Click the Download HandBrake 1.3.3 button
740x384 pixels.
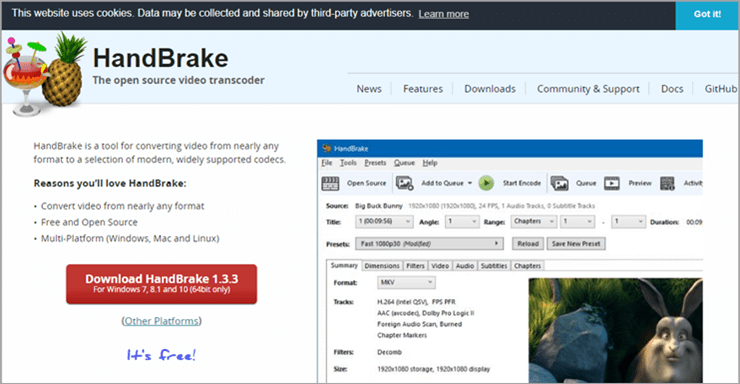(161, 284)
